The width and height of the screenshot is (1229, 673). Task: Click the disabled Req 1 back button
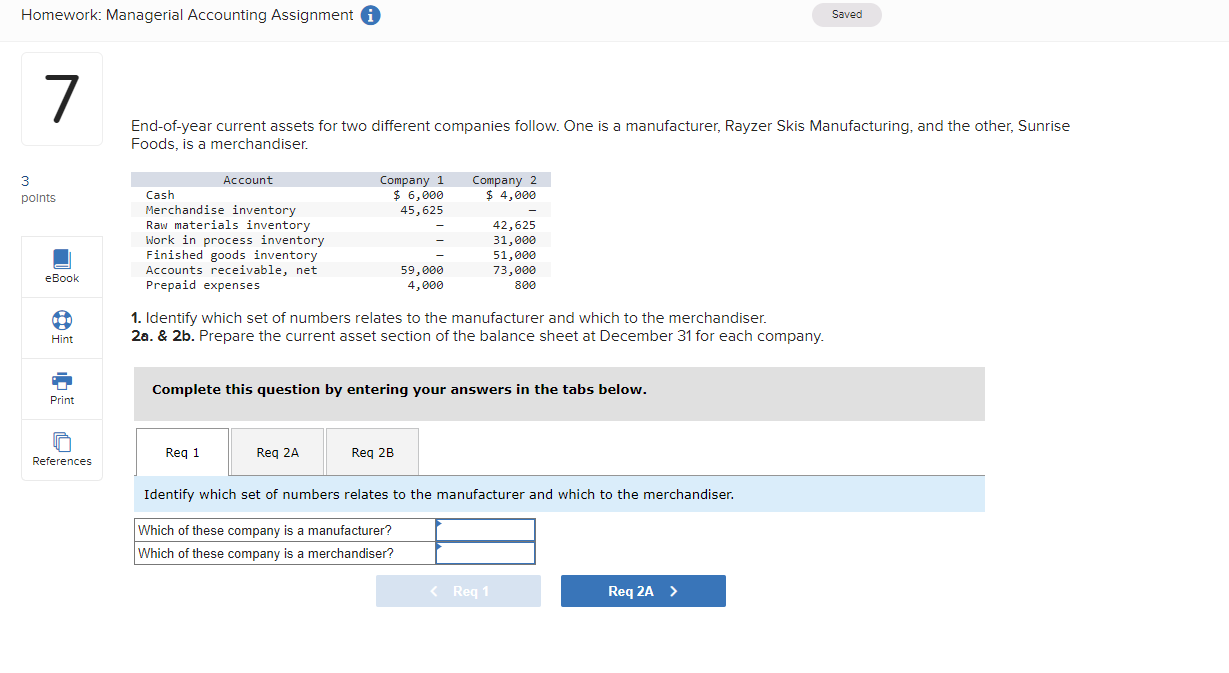coord(458,590)
